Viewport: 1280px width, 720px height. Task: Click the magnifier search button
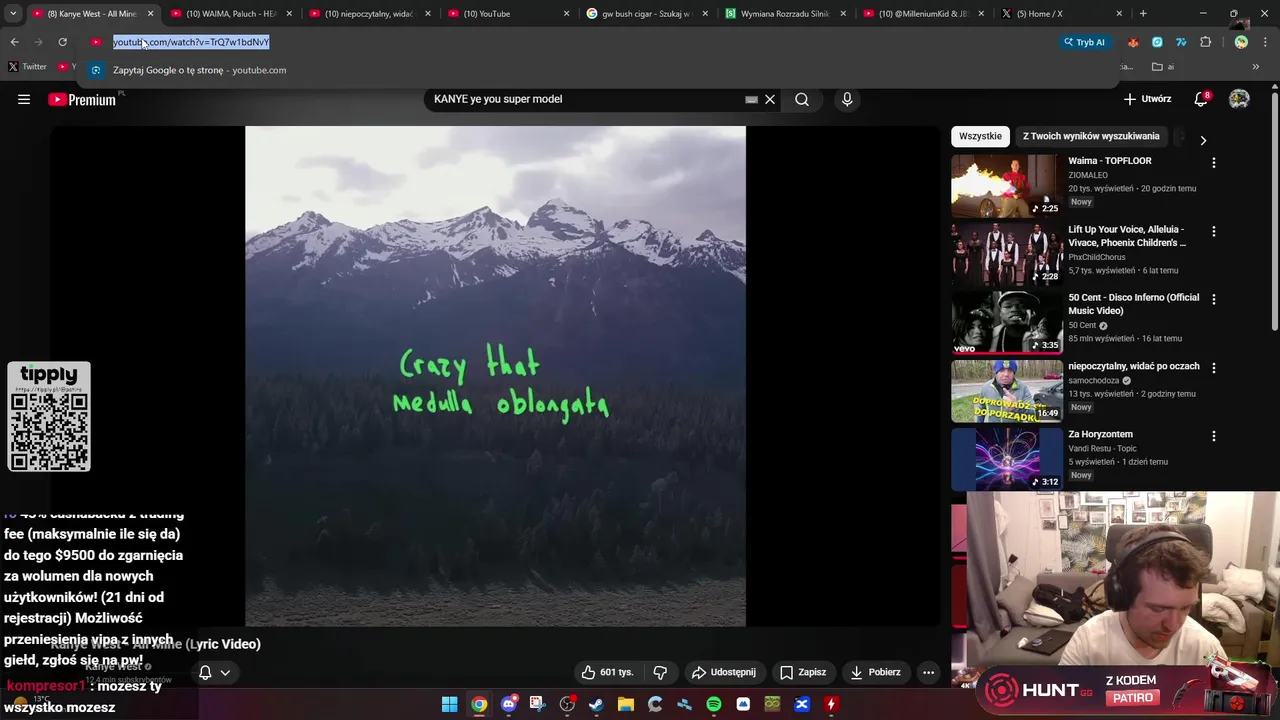[x=802, y=99]
